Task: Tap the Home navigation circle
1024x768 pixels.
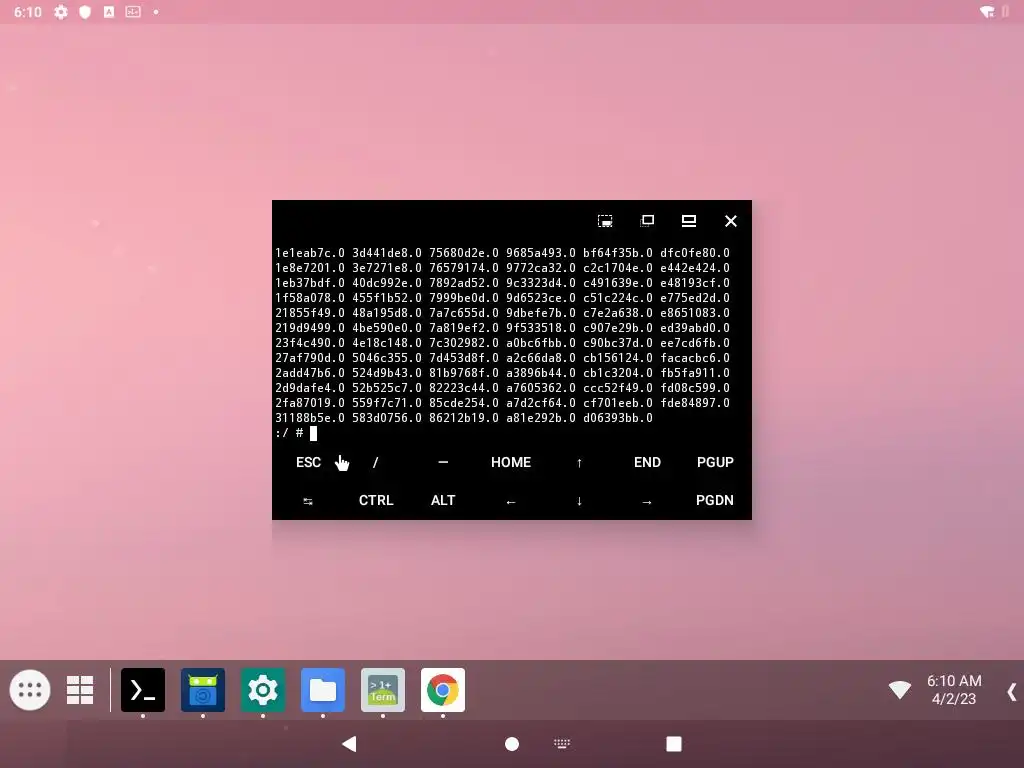Action: click(x=512, y=744)
